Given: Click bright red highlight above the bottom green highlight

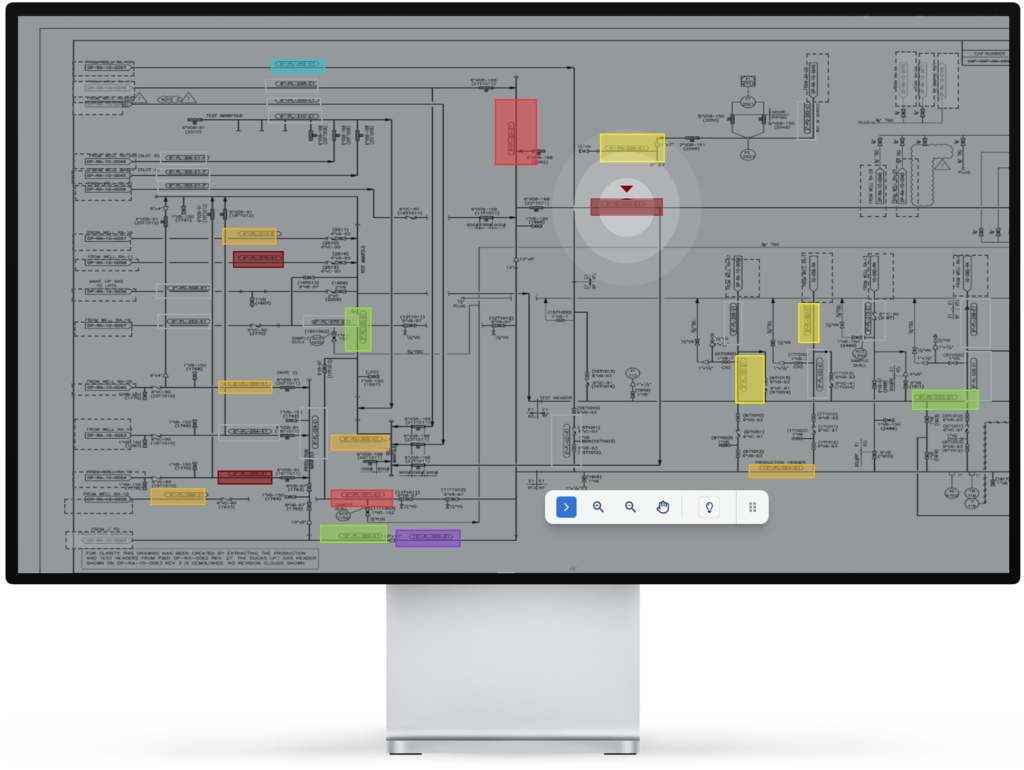Looking at the screenshot, I should coord(361,496).
